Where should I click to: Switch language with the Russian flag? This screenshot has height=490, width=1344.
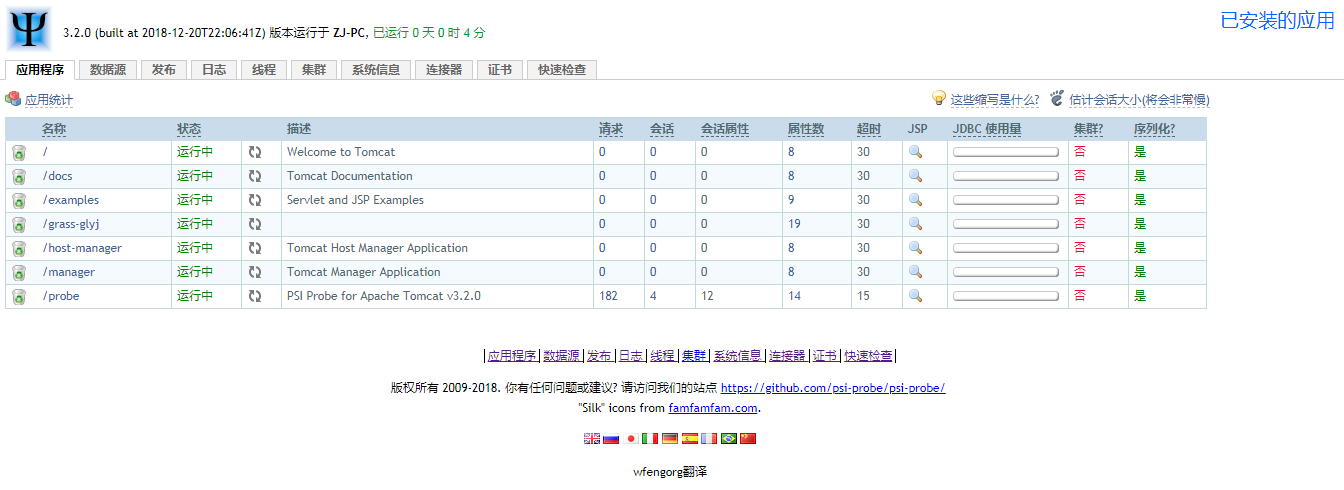point(611,438)
